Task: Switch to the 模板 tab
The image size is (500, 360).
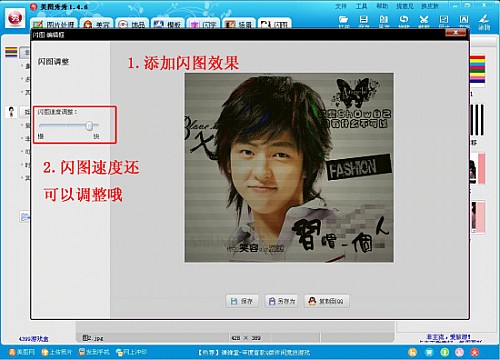Action: click(167, 24)
